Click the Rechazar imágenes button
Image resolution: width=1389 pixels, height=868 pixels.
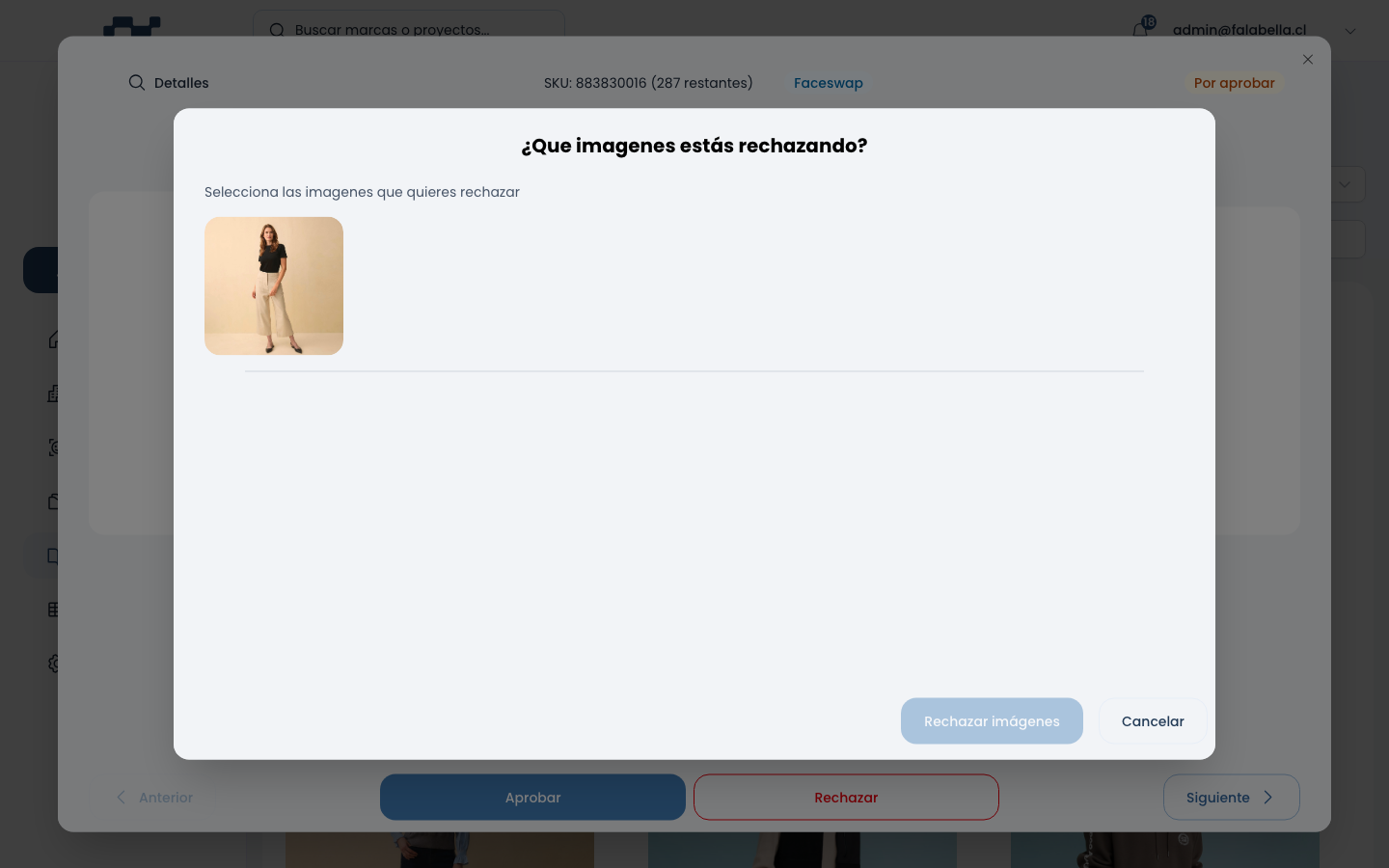(992, 721)
